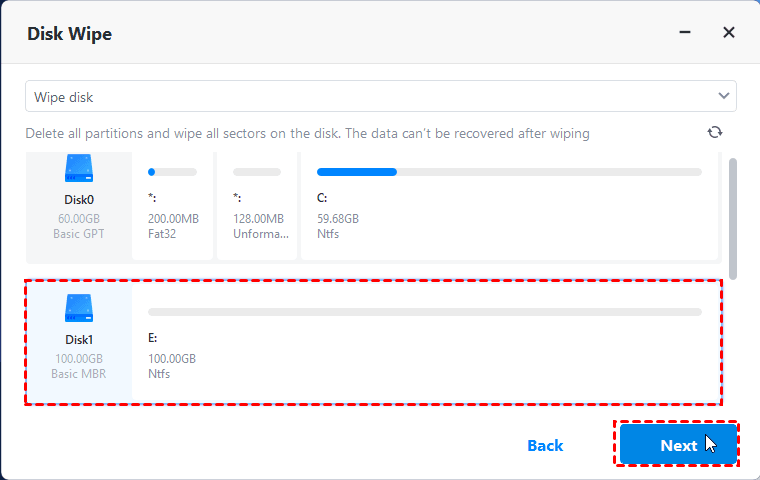The width and height of the screenshot is (760, 480).
Task: Click the C: partition usage bar
Action: click(x=509, y=172)
